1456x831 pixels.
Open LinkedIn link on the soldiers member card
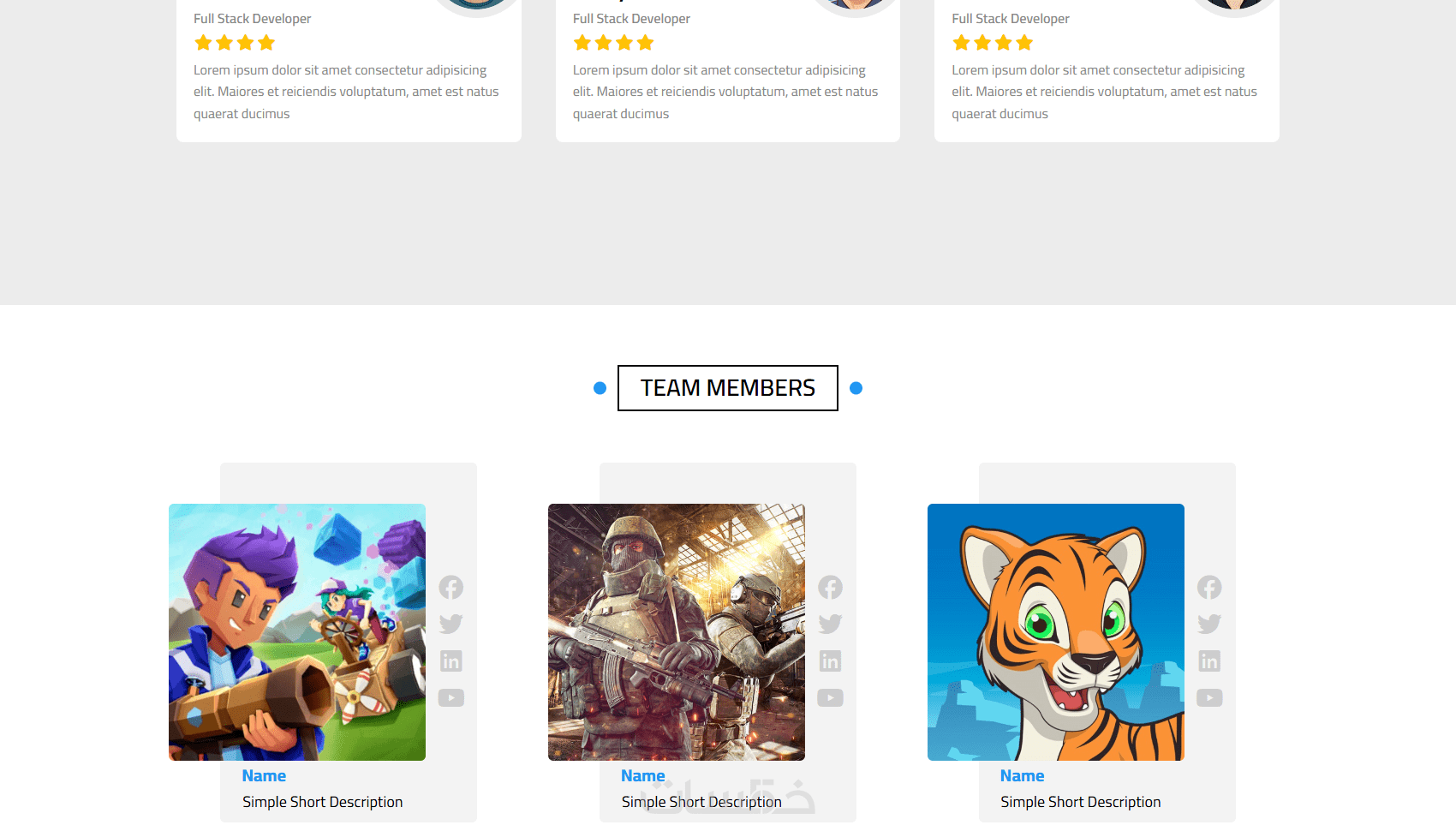(830, 661)
